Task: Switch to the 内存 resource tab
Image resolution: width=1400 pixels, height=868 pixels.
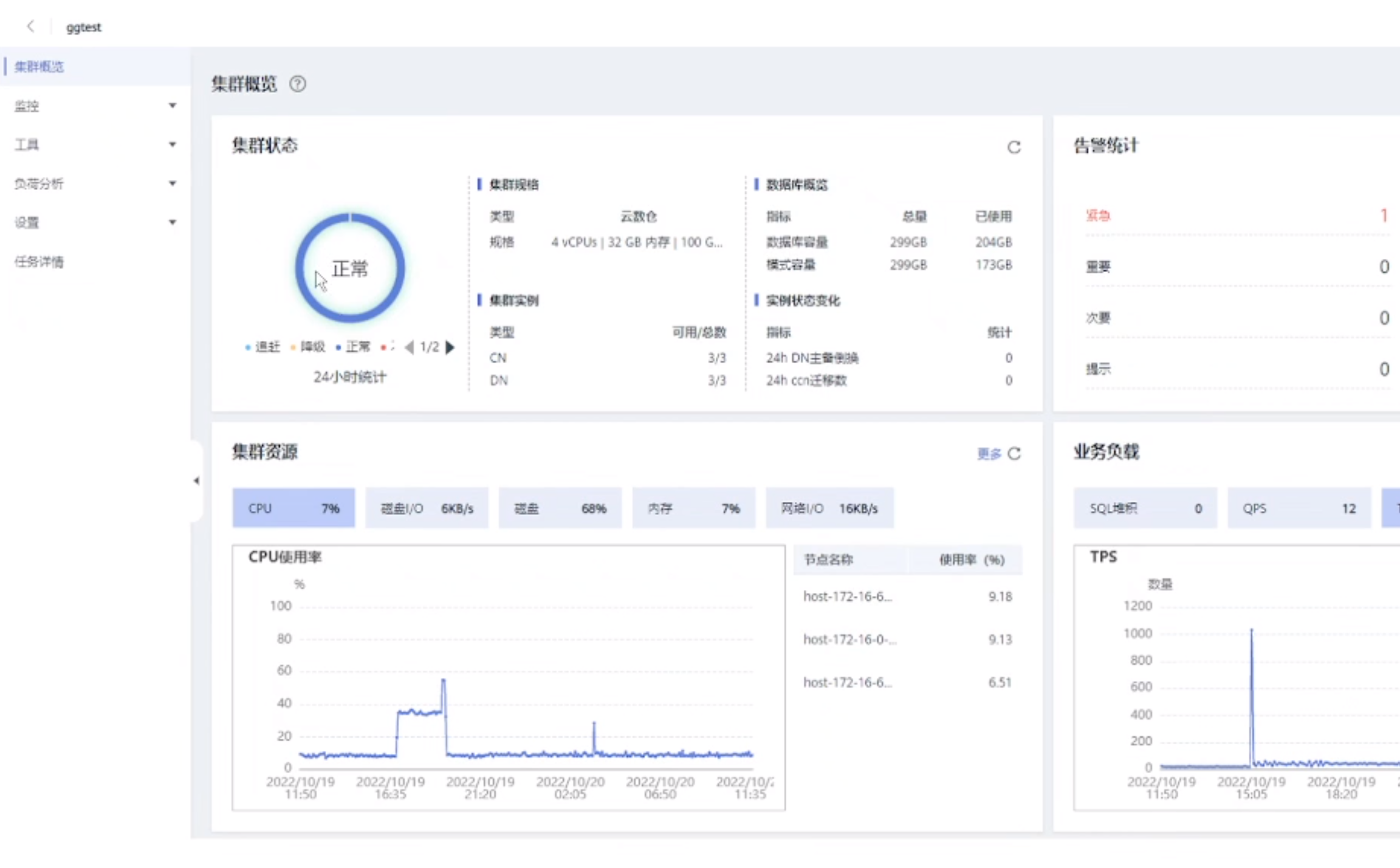Action: coord(693,508)
